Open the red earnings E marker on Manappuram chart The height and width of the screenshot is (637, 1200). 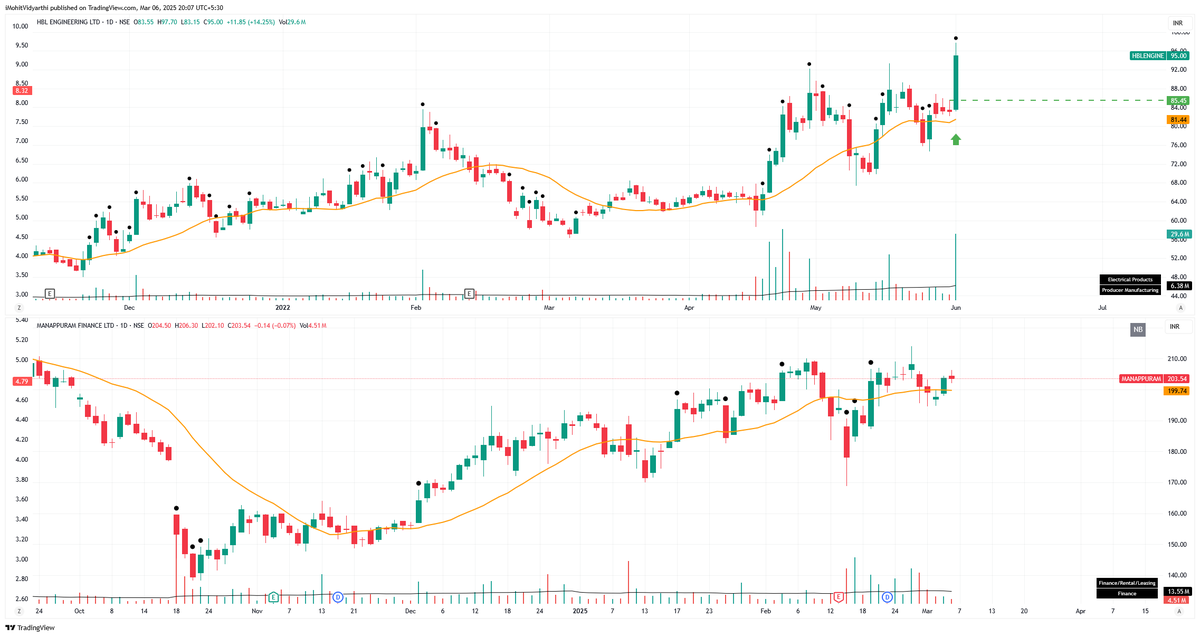point(837,596)
